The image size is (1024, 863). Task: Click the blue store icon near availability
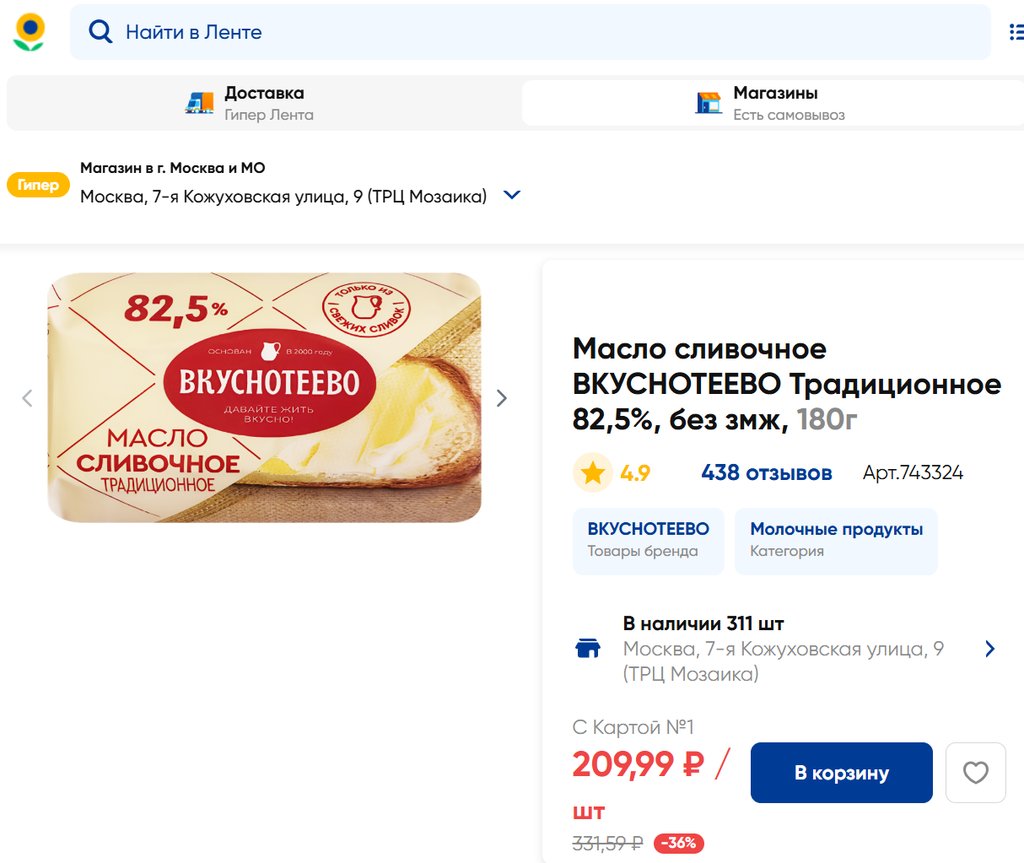click(588, 648)
